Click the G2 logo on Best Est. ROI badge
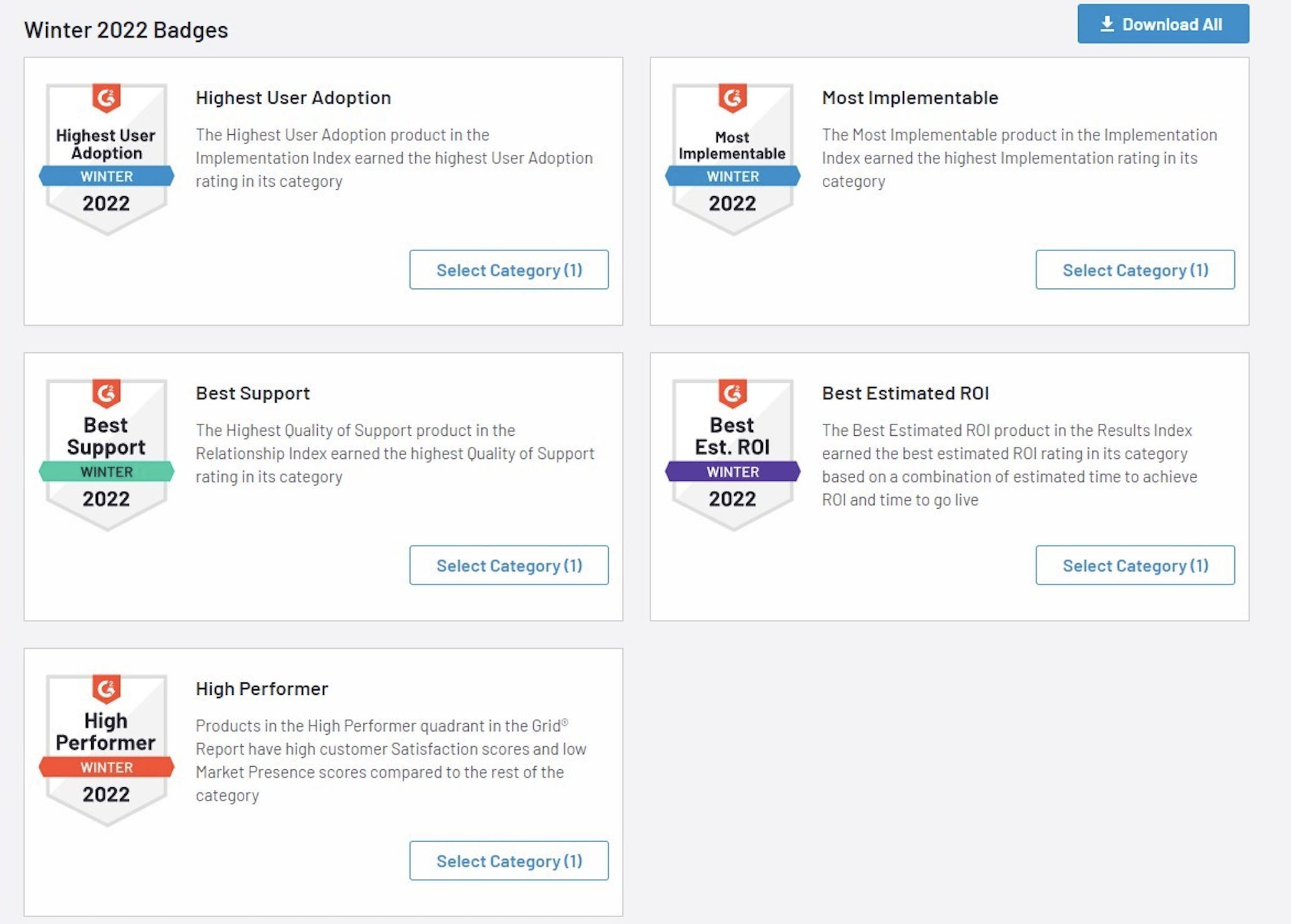This screenshot has width=1291, height=924. (x=733, y=393)
